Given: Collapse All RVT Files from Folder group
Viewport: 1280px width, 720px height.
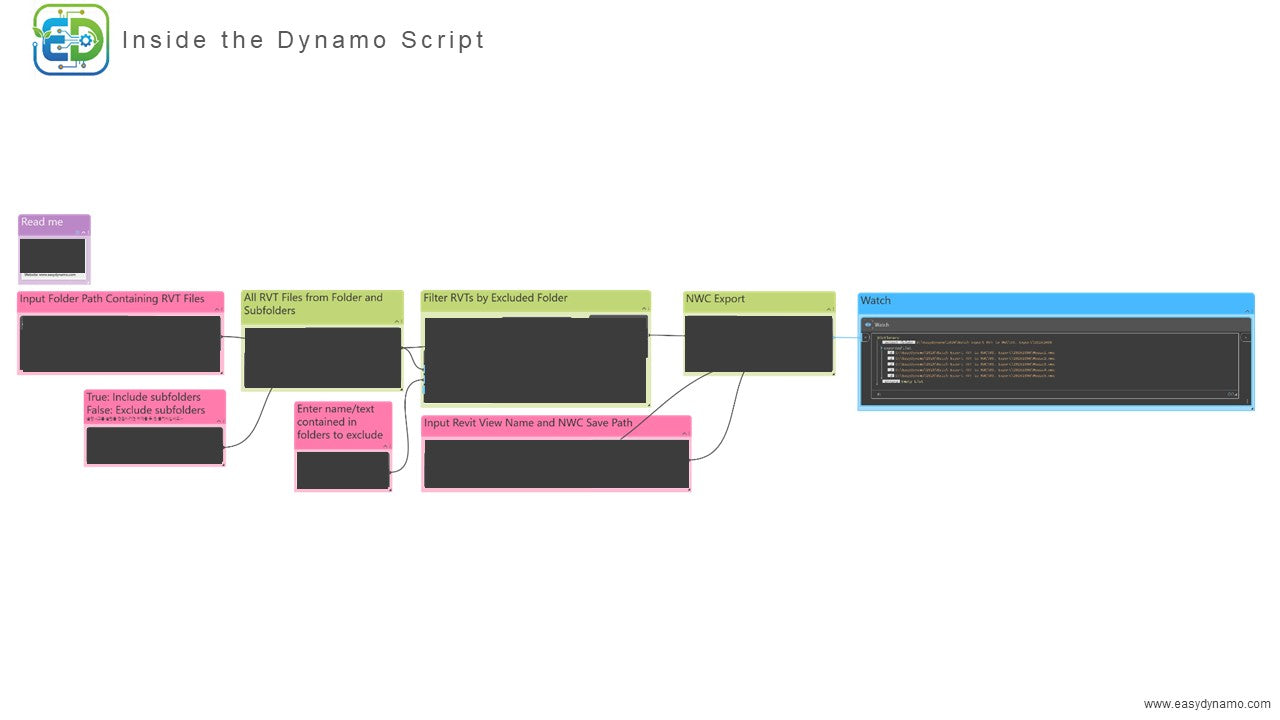Looking at the screenshot, I should pos(397,321).
